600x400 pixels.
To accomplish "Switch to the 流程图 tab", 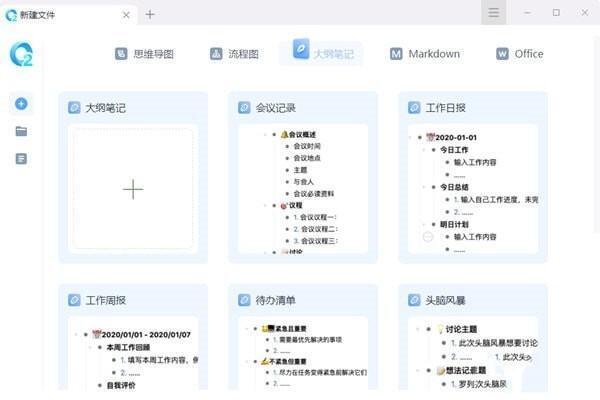I will [x=235, y=54].
